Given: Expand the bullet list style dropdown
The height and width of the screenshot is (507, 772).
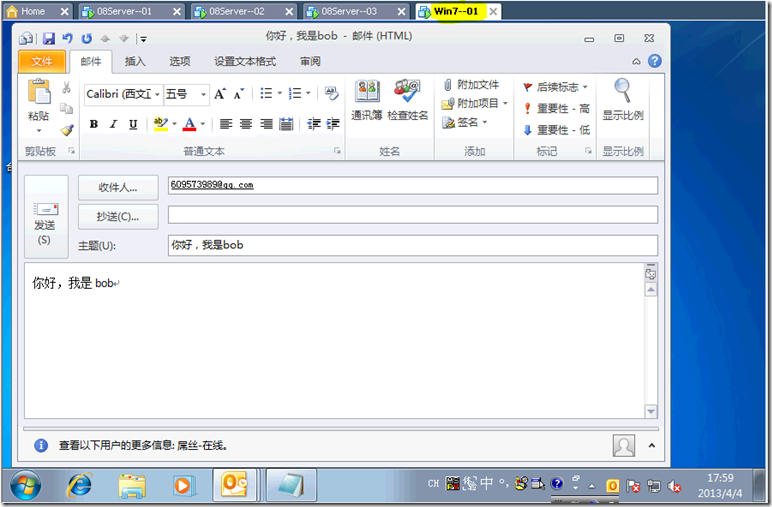Looking at the screenshot, I should (280, 93).
